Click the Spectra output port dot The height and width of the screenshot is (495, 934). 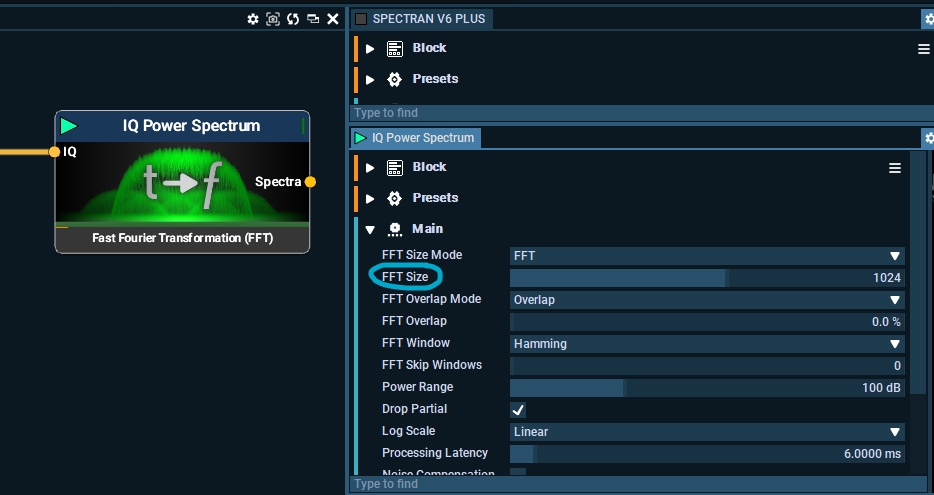[x=310, y=182]
